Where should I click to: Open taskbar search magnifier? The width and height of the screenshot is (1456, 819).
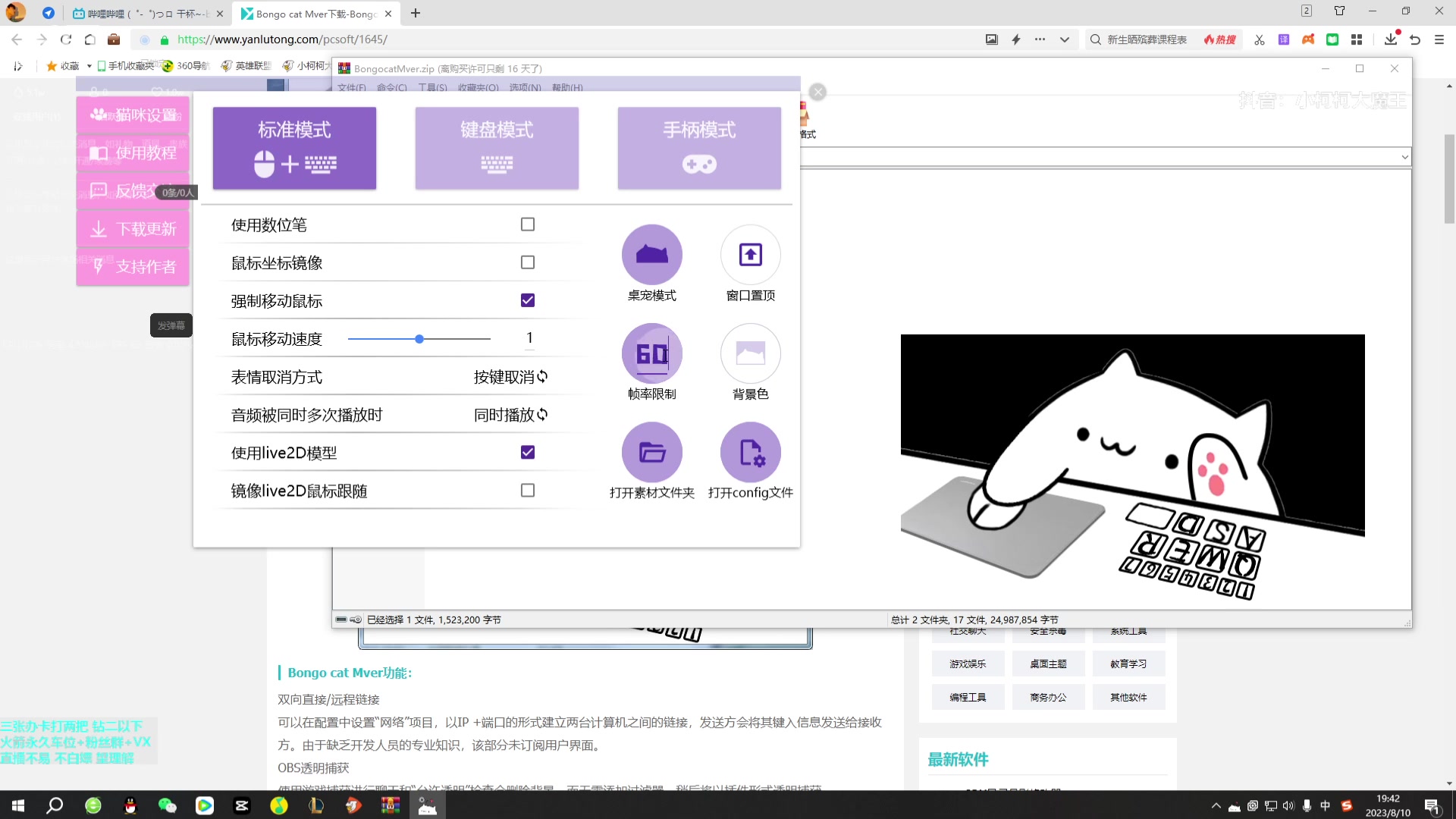(x=55, y=805)
